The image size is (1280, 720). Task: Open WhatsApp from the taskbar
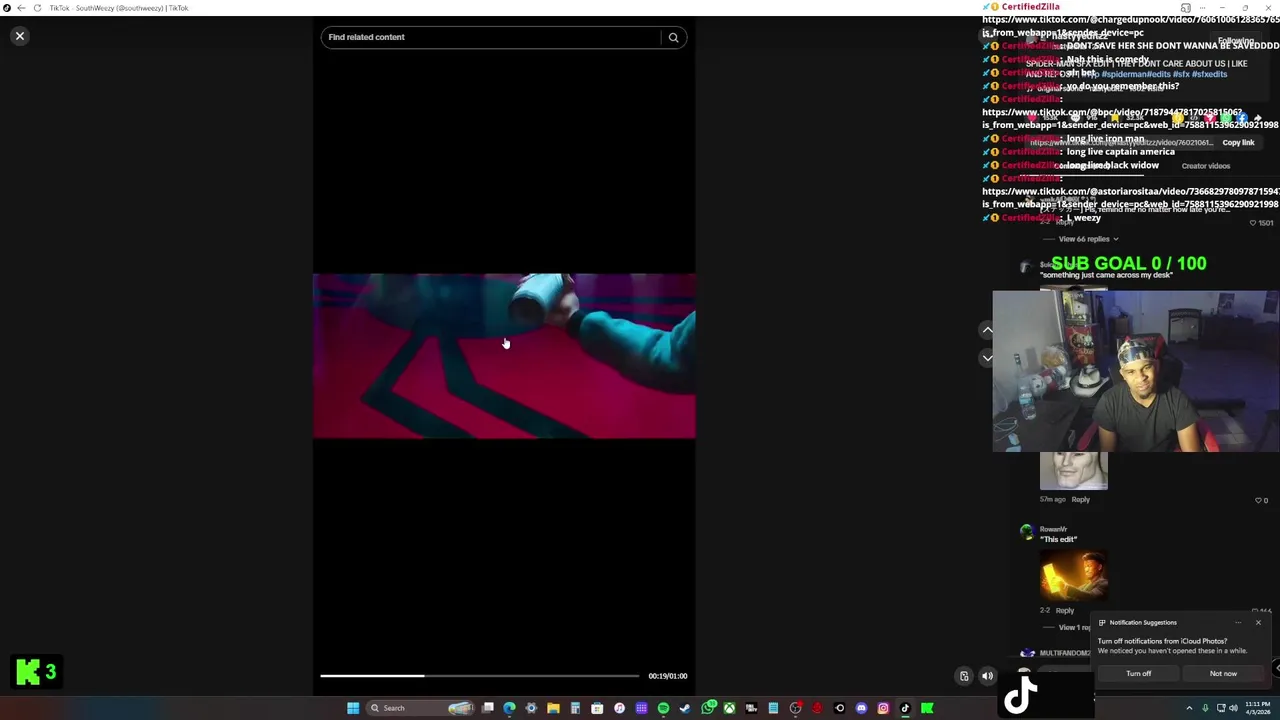[x=708, y=708]
